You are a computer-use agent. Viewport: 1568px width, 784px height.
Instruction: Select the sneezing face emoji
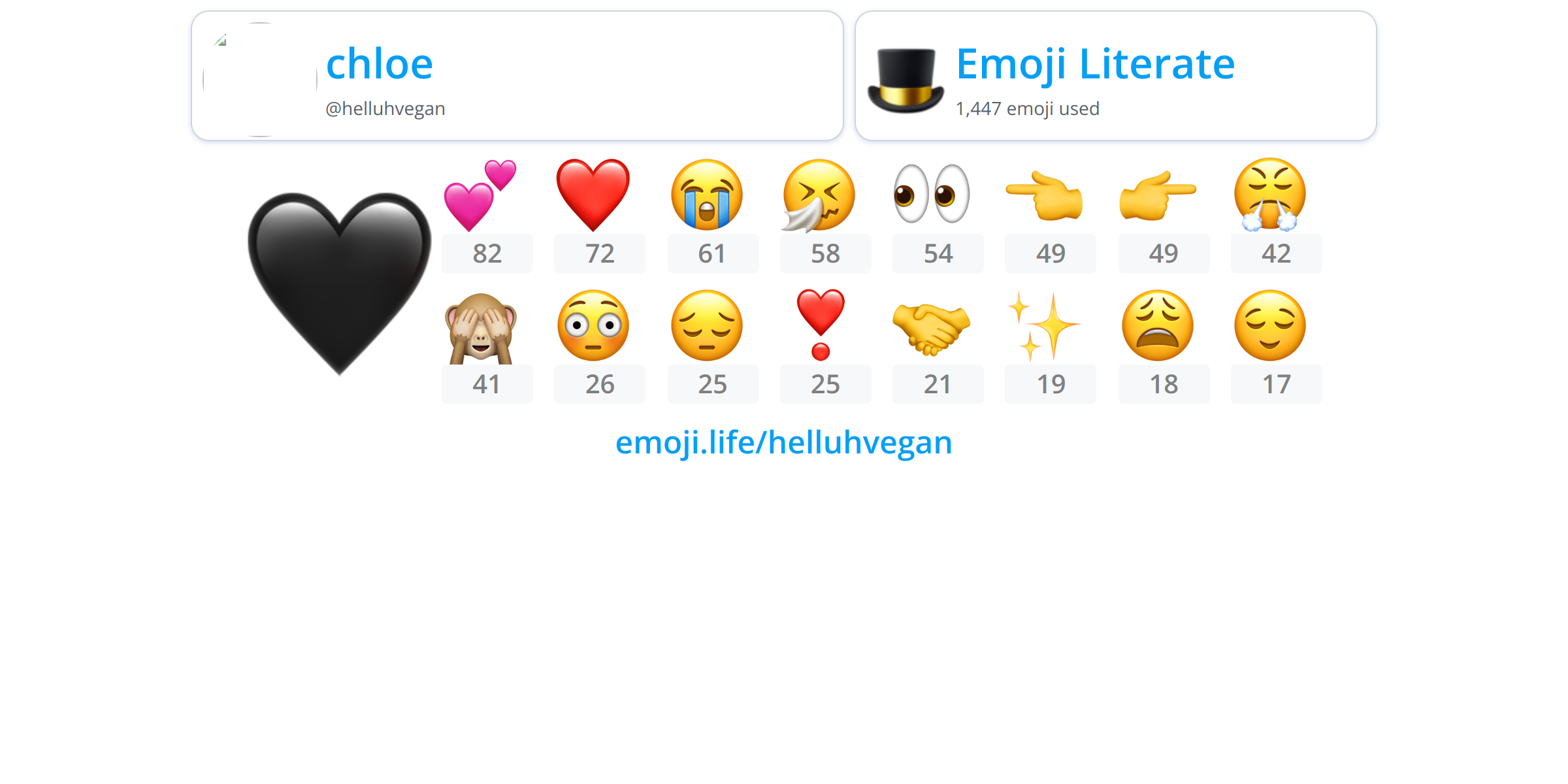[819, 195]
